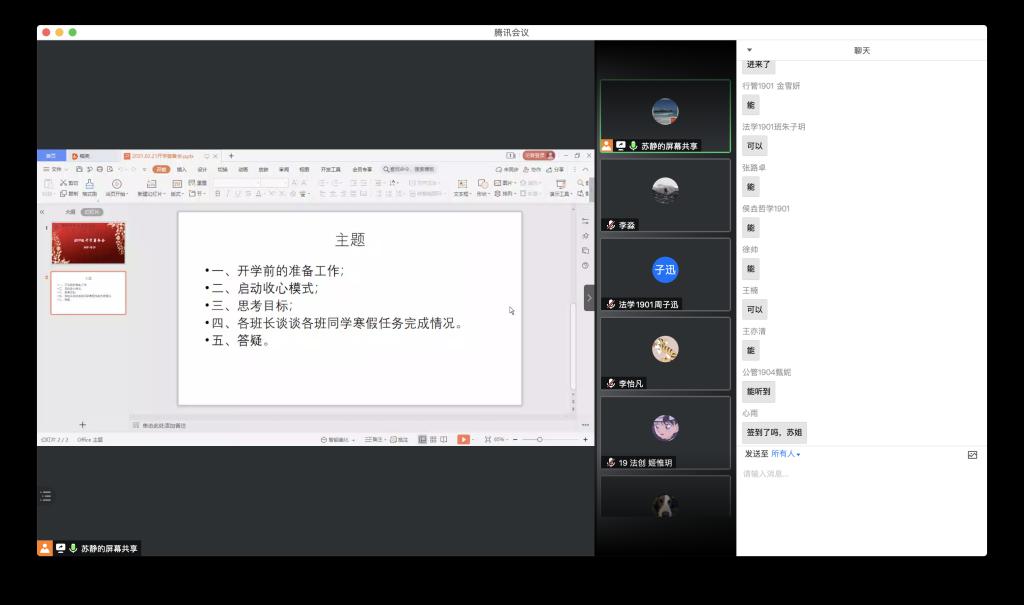
Task: Click muted microphone icon on 李淼 tile
Action: pyautogui.click(x=611, y=225)
